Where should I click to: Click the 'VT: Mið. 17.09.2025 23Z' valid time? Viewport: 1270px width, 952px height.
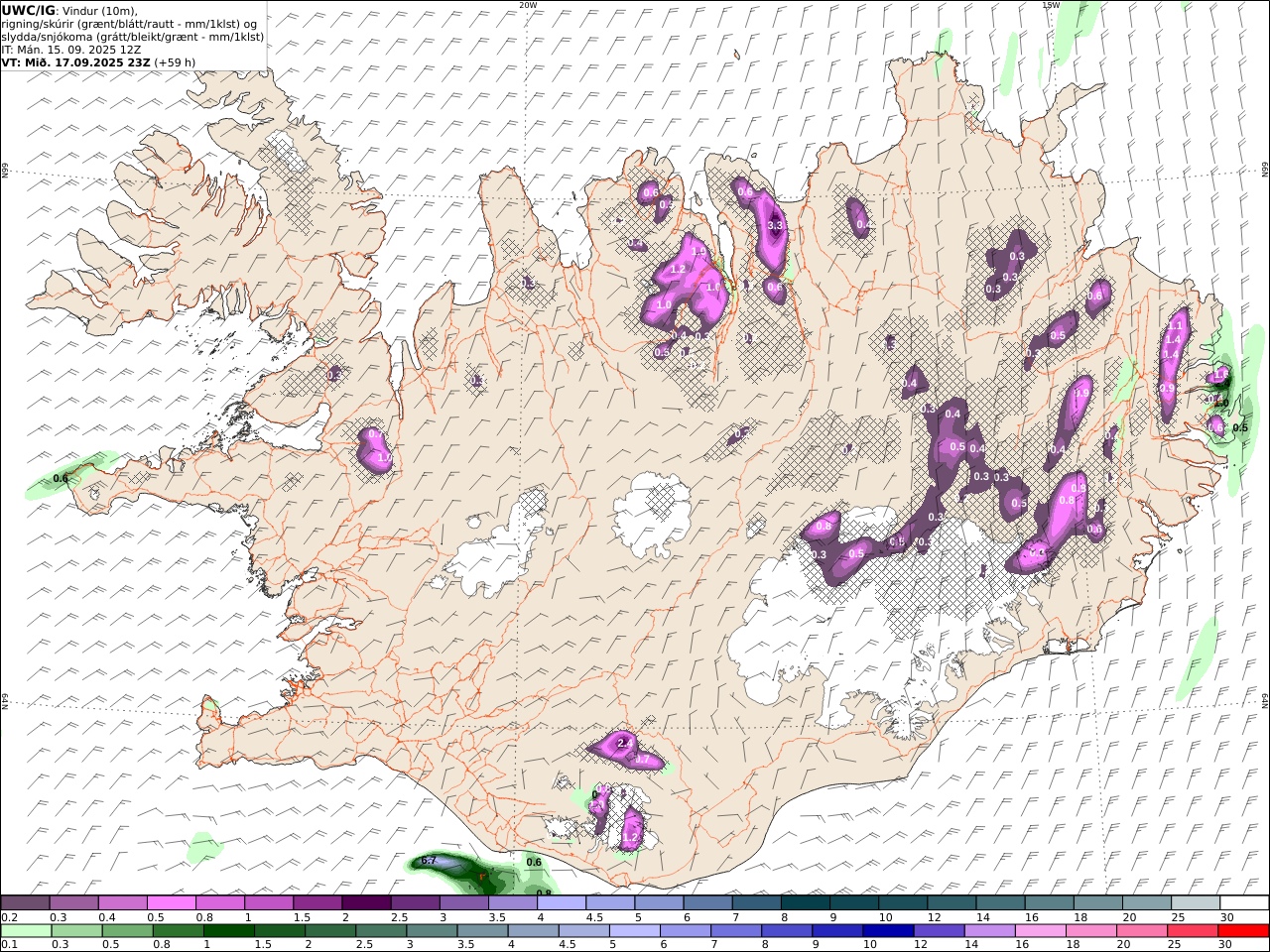coord(75,62)
